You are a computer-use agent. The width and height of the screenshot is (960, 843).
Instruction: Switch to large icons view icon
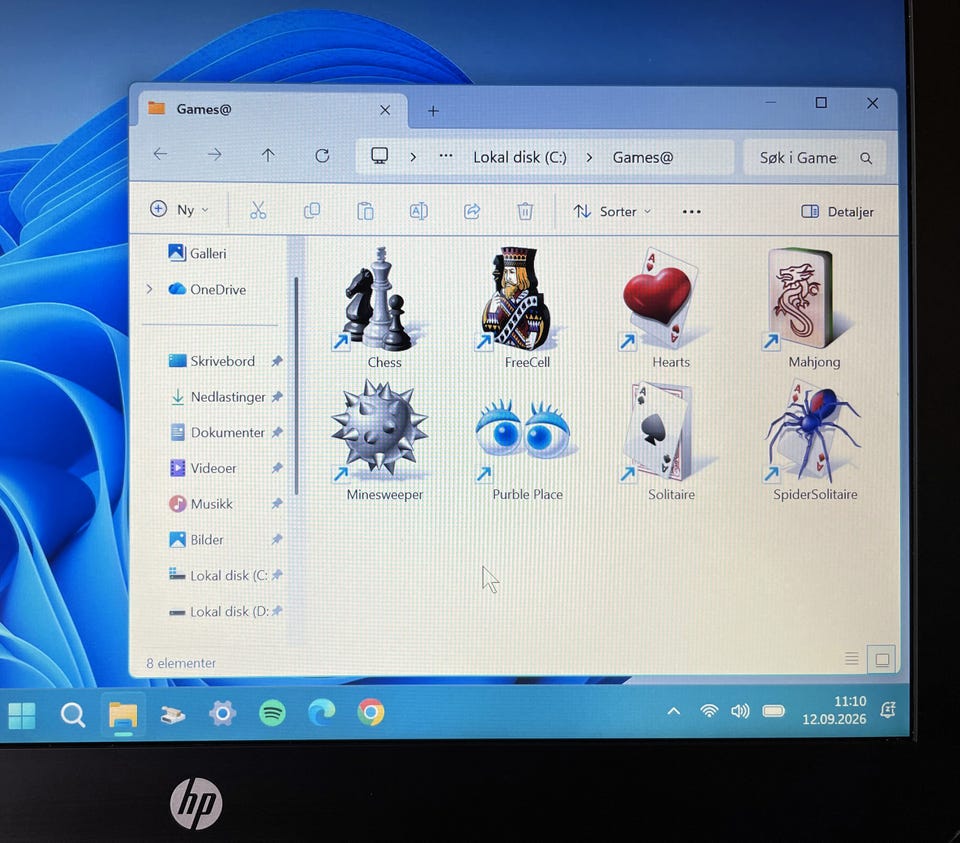coord(882,659)
